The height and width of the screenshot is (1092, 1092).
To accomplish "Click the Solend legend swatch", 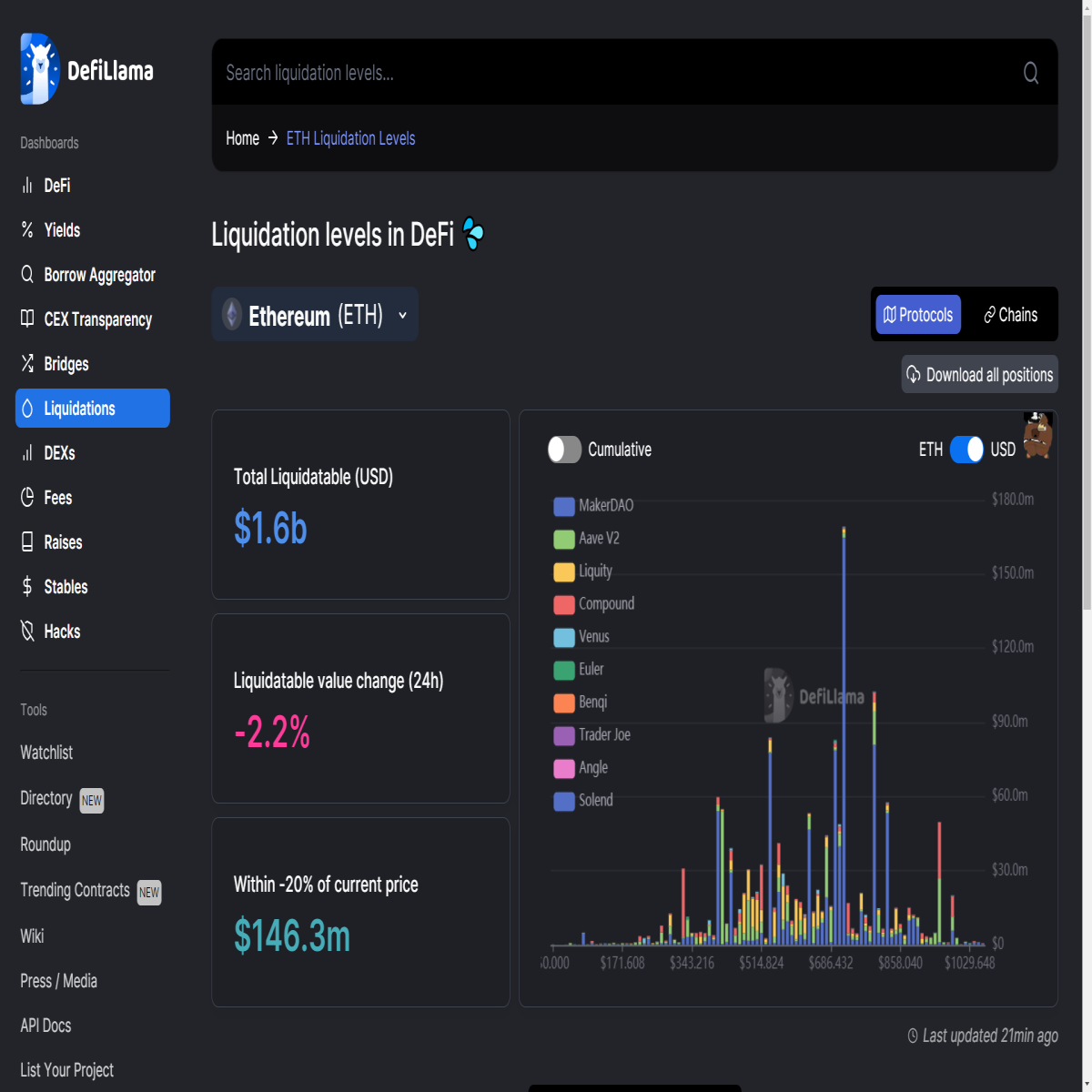I will 564,801.
